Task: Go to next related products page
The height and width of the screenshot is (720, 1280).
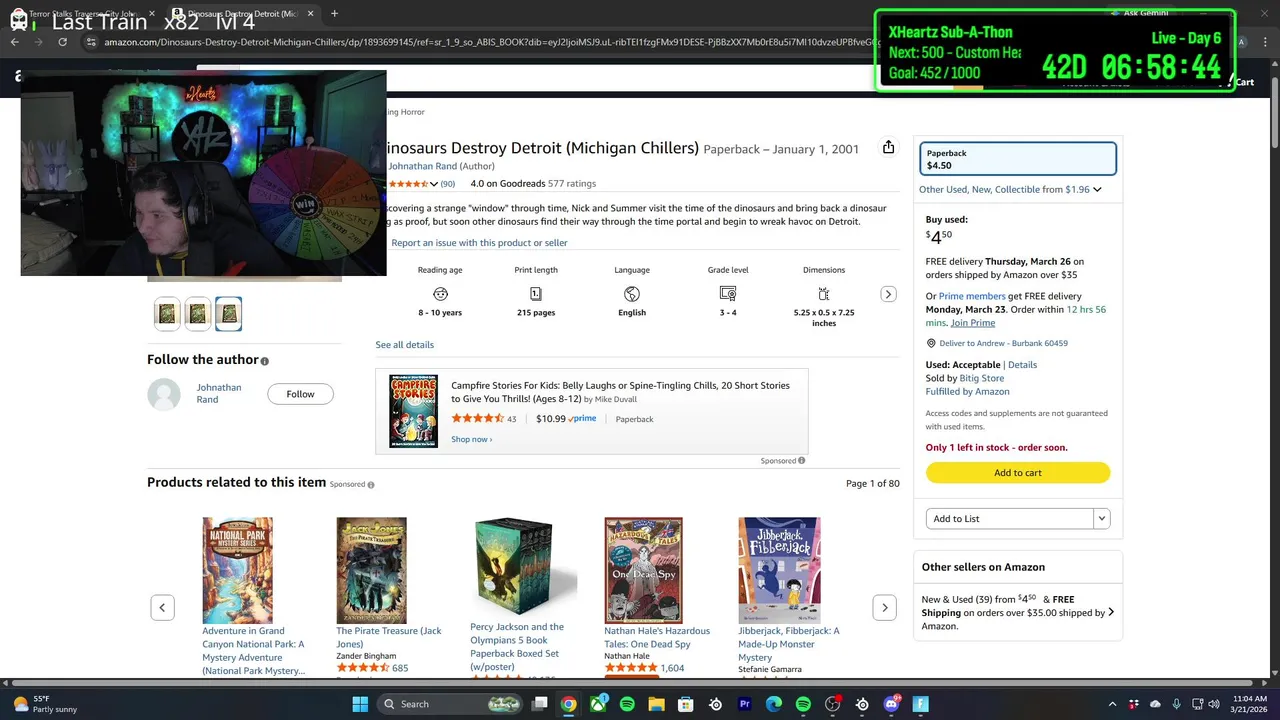Action: (884, 607)
